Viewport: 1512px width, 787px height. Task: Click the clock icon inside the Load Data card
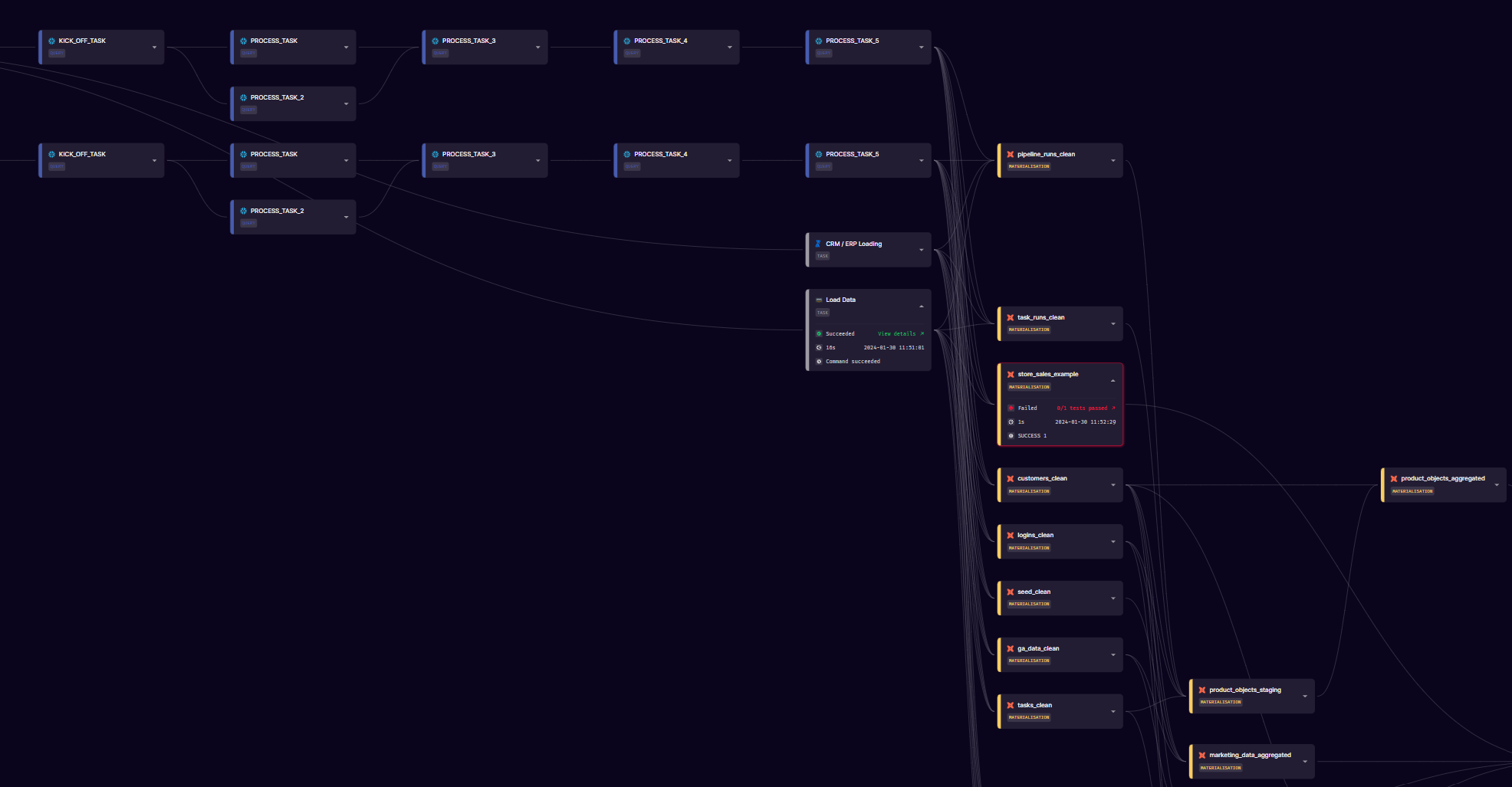point(819,347)
